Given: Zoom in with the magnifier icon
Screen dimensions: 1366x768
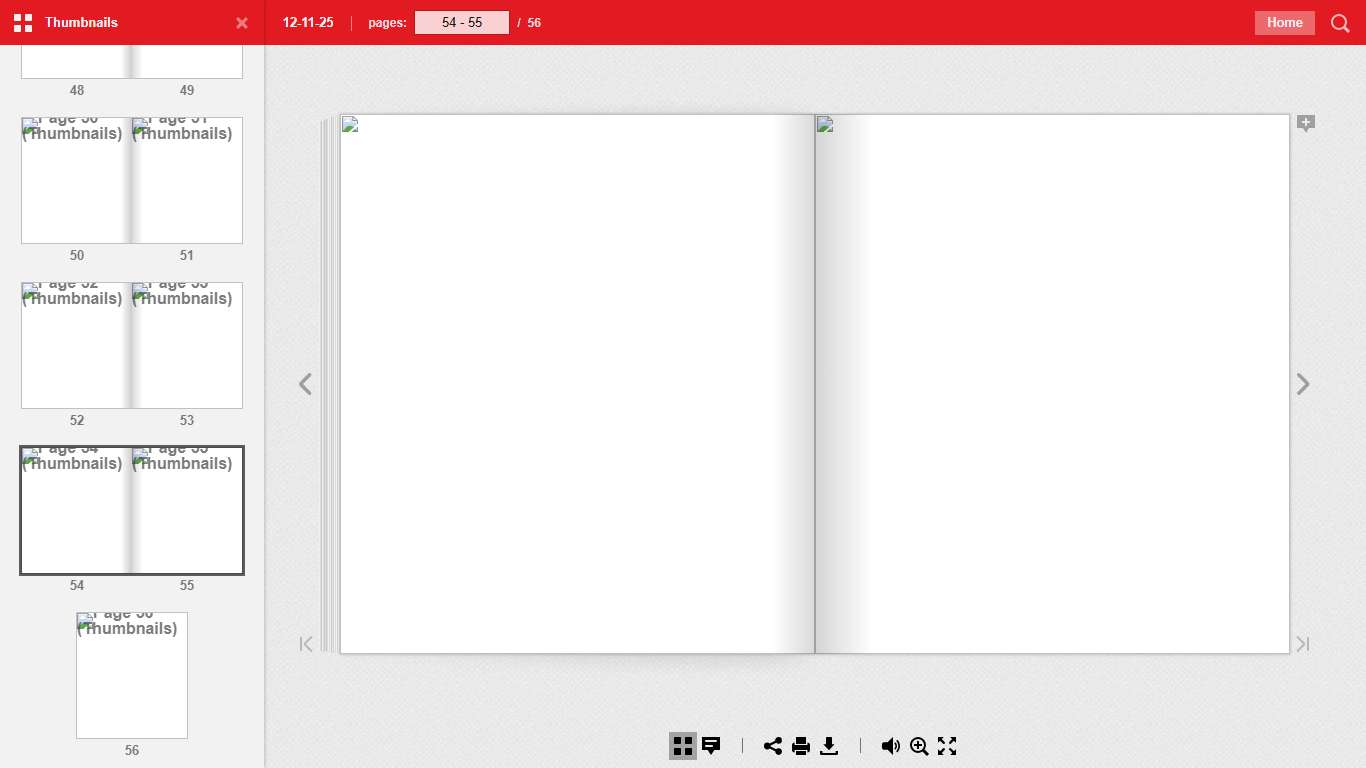Looking at the screenshot, I should tap(919, 746).
